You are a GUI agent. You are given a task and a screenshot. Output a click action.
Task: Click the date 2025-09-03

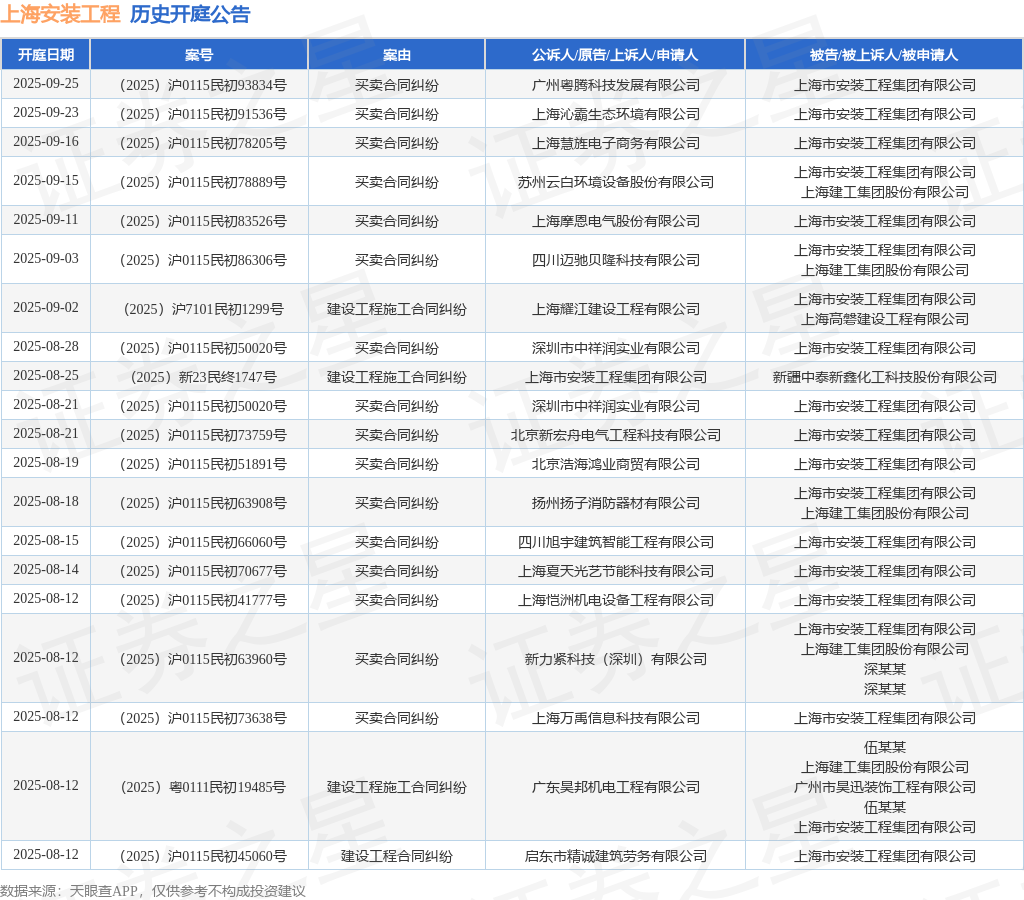pos(46,259)
